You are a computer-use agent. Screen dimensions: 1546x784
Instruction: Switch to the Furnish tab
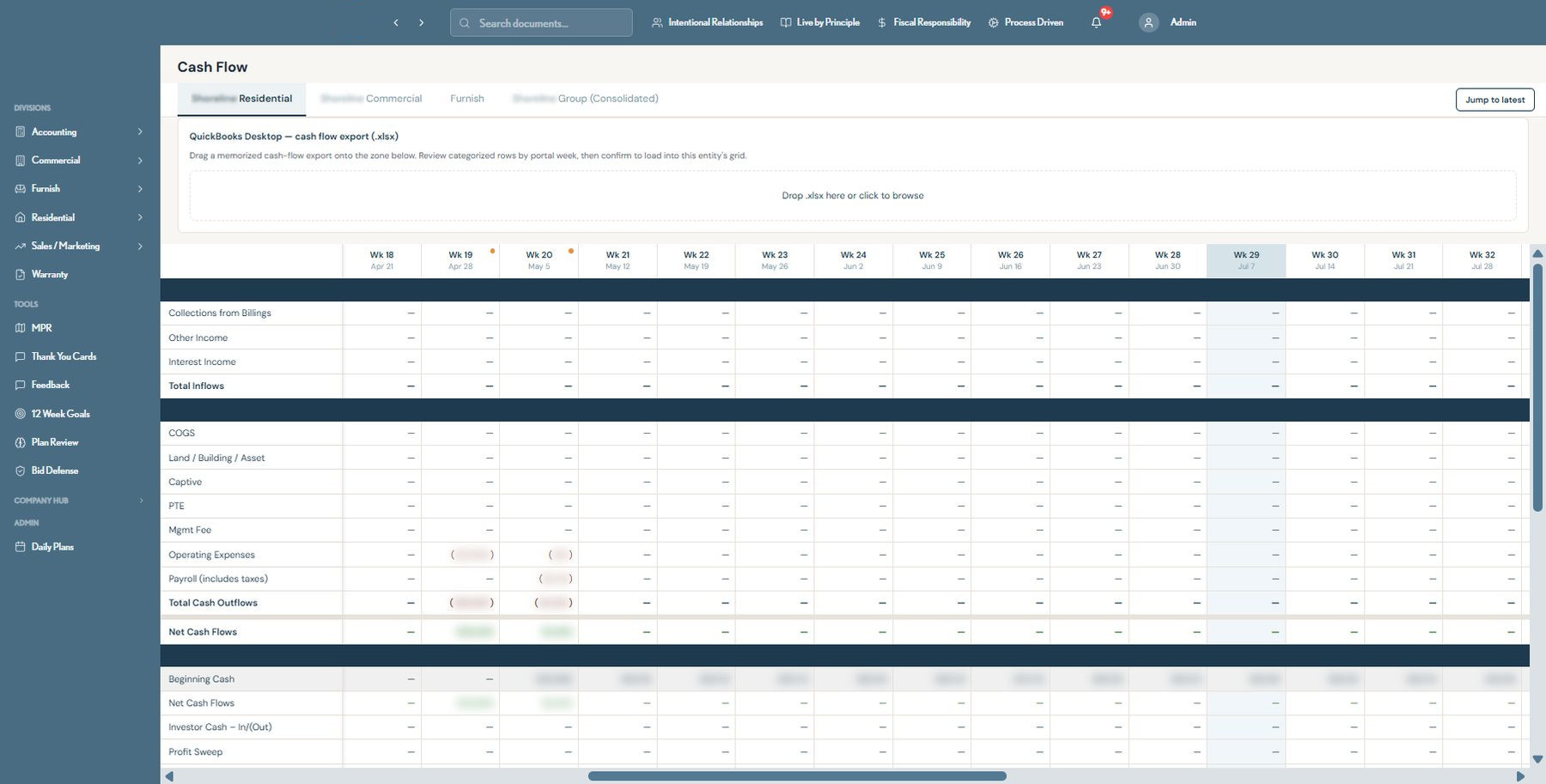[467, 99]
